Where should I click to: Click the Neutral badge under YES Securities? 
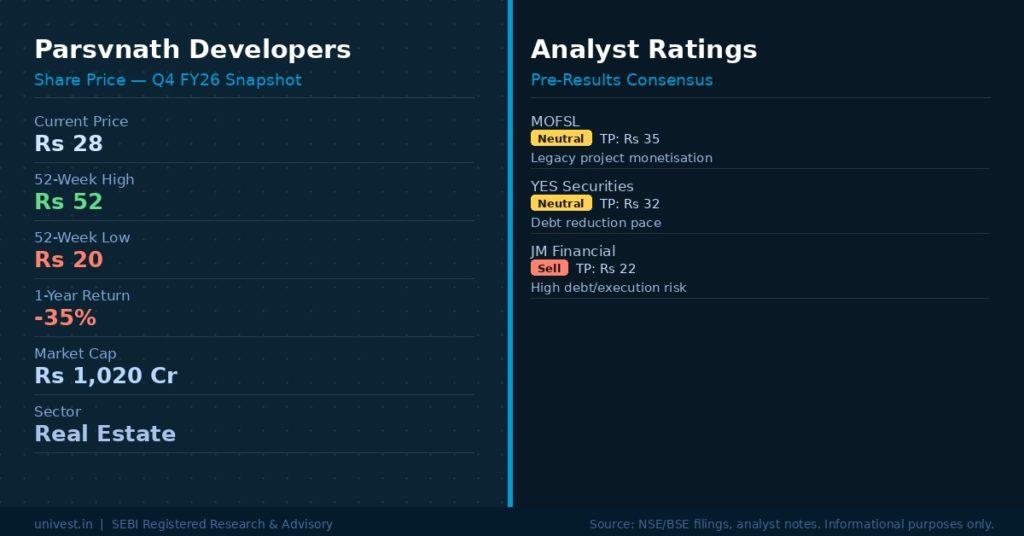click(x=561, y=203)
